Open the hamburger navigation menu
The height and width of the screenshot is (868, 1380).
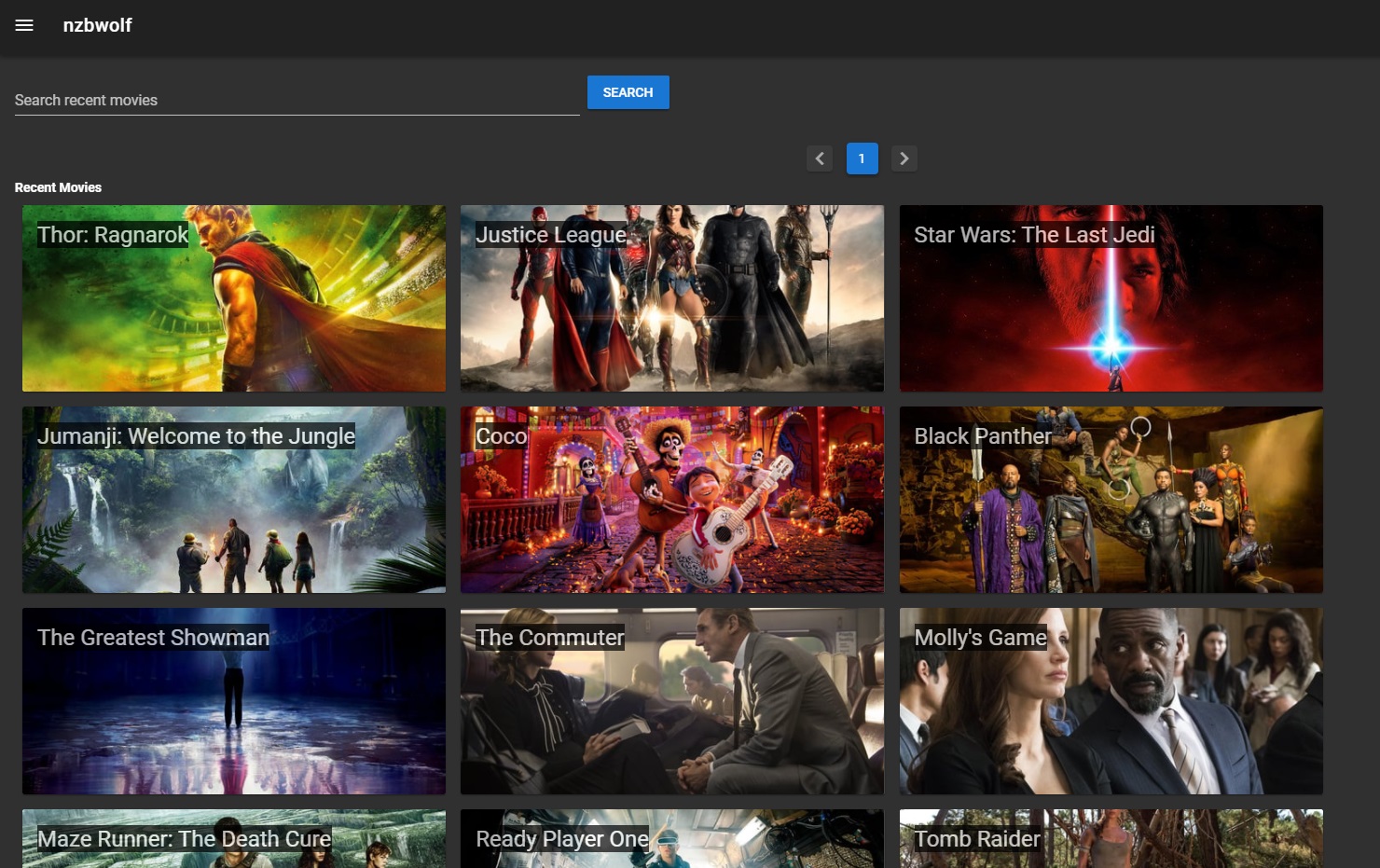tap(24, 25)
